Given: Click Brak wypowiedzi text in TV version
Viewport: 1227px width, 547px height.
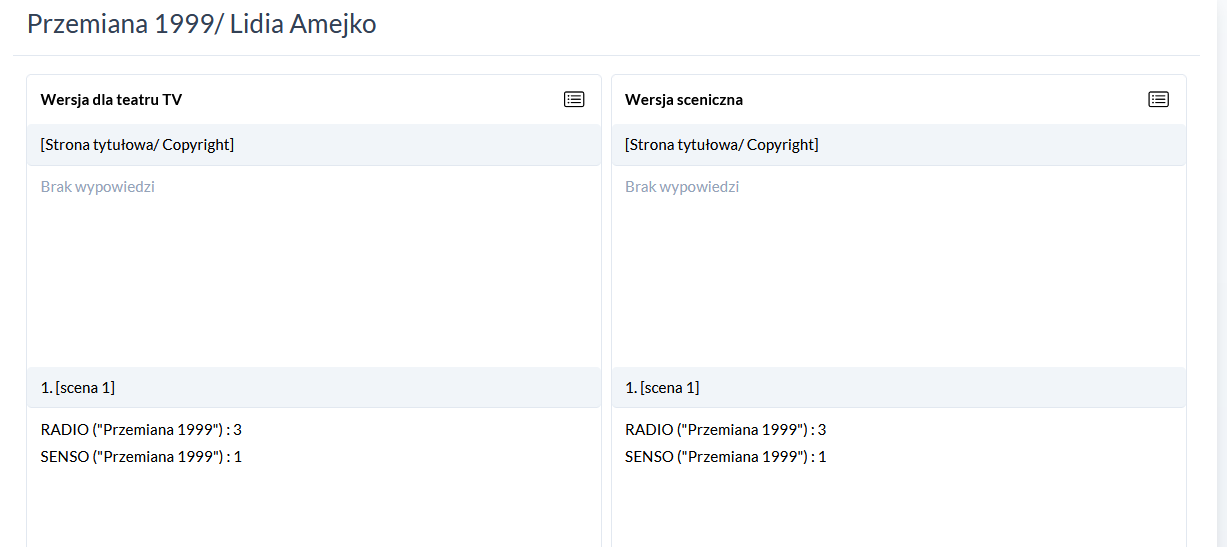Looking at the screenshot, I should pos(98,187).
